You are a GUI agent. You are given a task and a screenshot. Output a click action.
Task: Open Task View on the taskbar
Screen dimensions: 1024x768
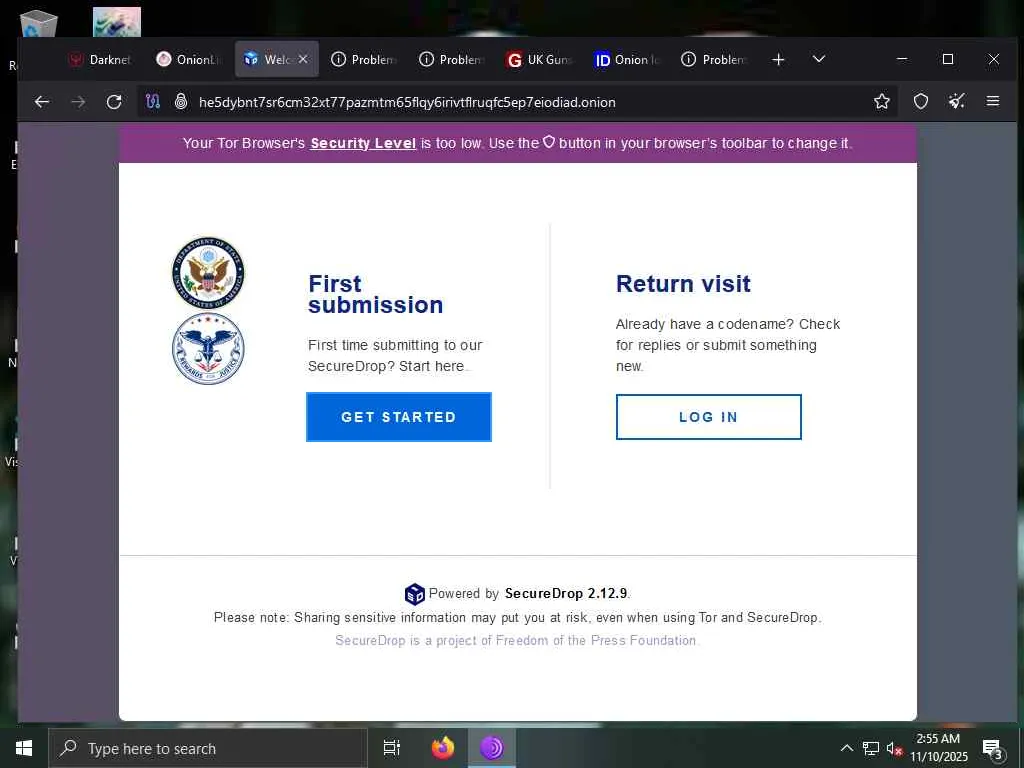click(392, 748)
